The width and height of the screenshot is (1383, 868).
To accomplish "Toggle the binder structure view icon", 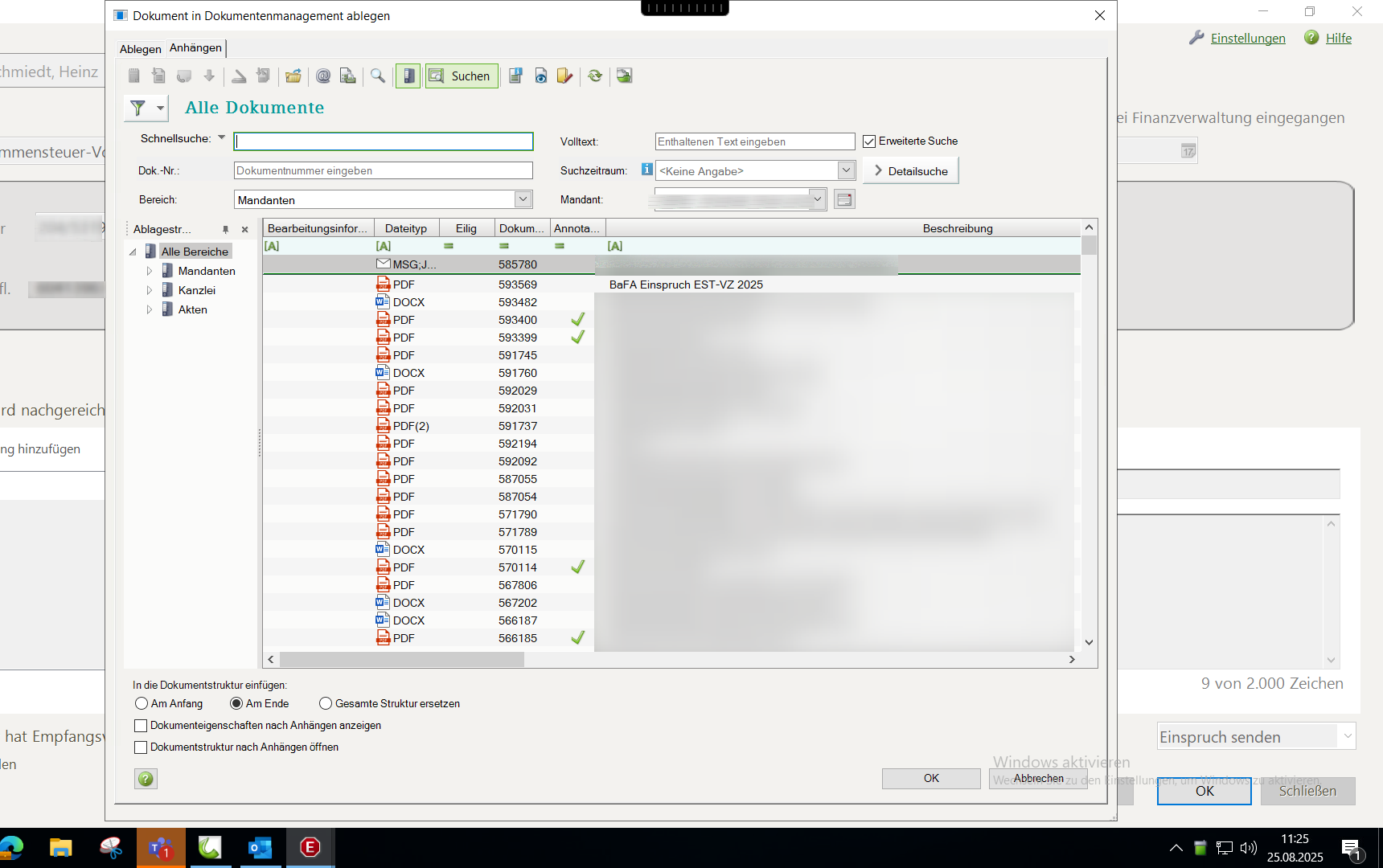I will [x=408, y=76].
